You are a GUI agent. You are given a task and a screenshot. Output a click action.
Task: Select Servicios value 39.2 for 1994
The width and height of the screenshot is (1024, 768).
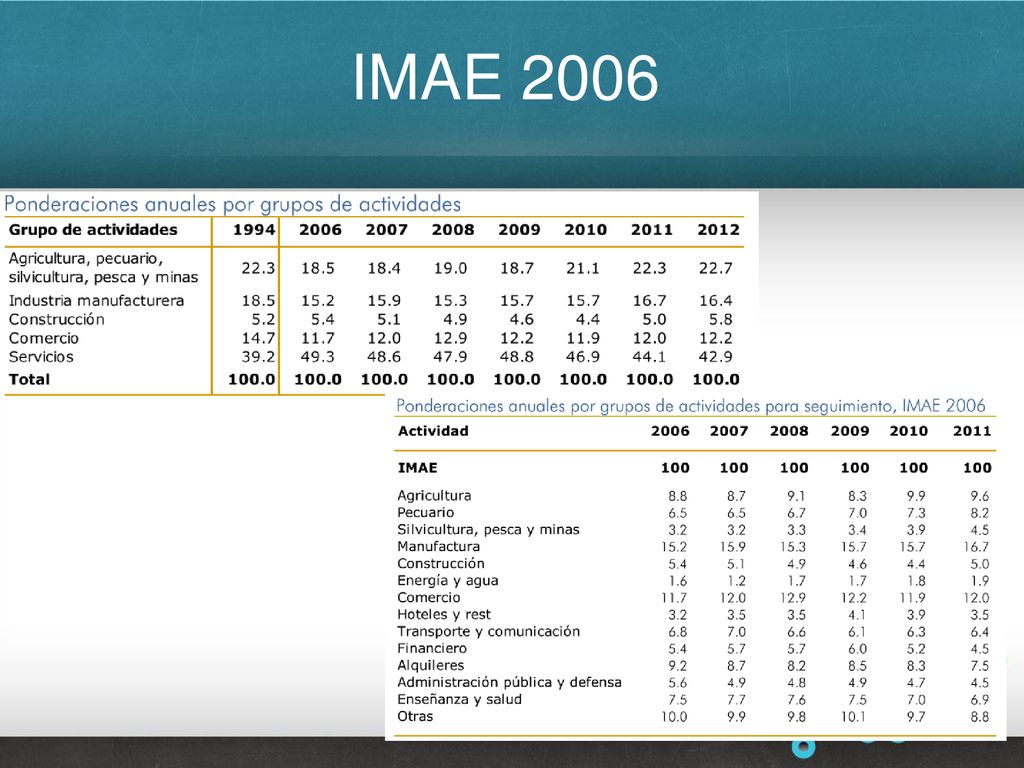[258, 357]
